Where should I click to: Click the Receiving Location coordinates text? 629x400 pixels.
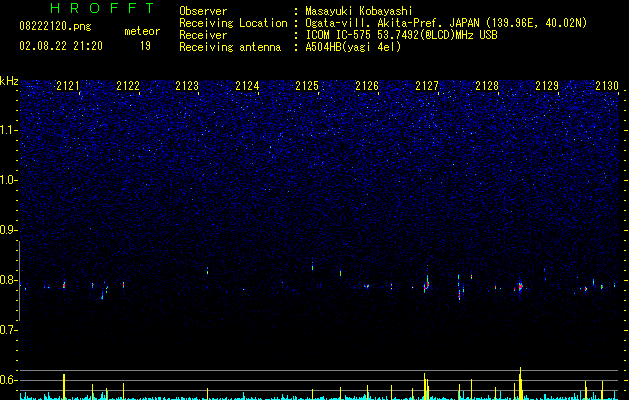[x=446, y=23]
